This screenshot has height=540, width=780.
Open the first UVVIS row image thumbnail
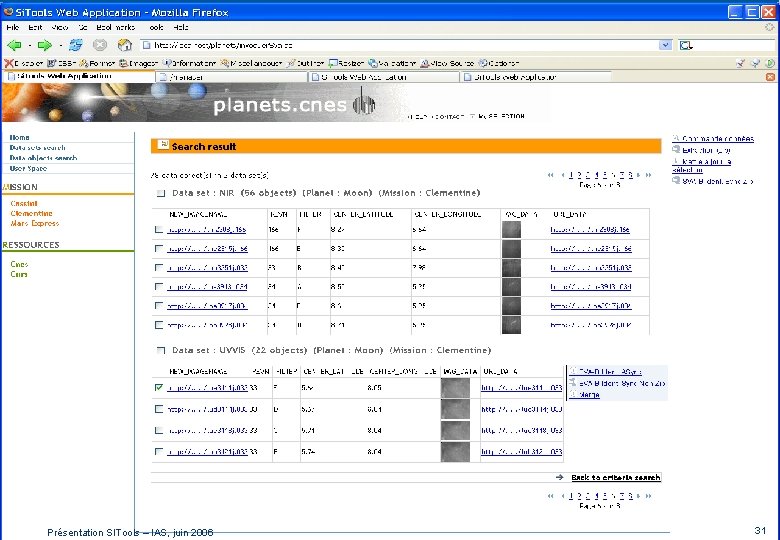click(455, 388)
